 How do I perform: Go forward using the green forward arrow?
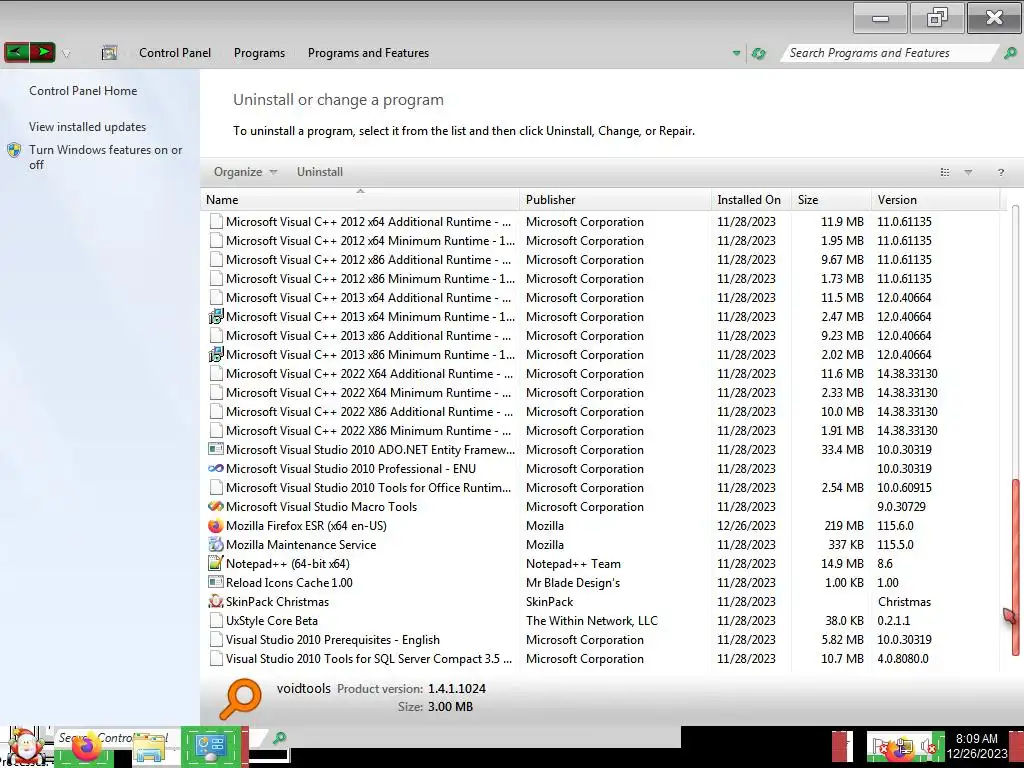(x=42, y=52)
